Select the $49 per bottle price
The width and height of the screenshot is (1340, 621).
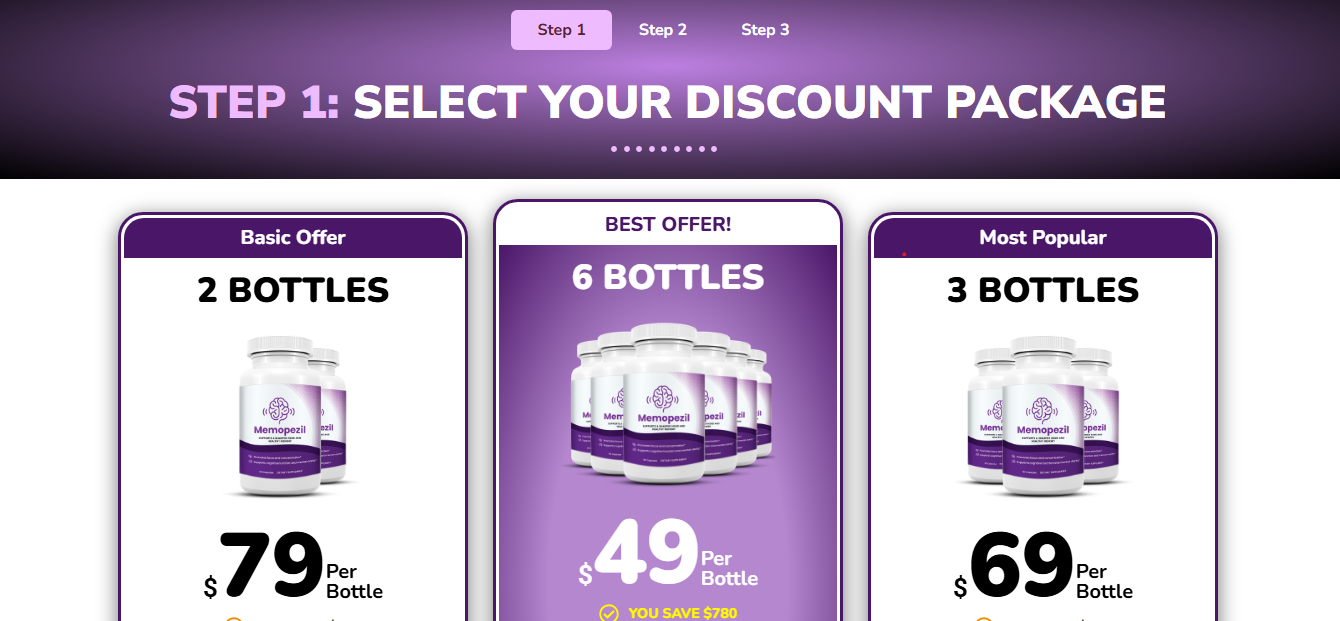point(668,555)
